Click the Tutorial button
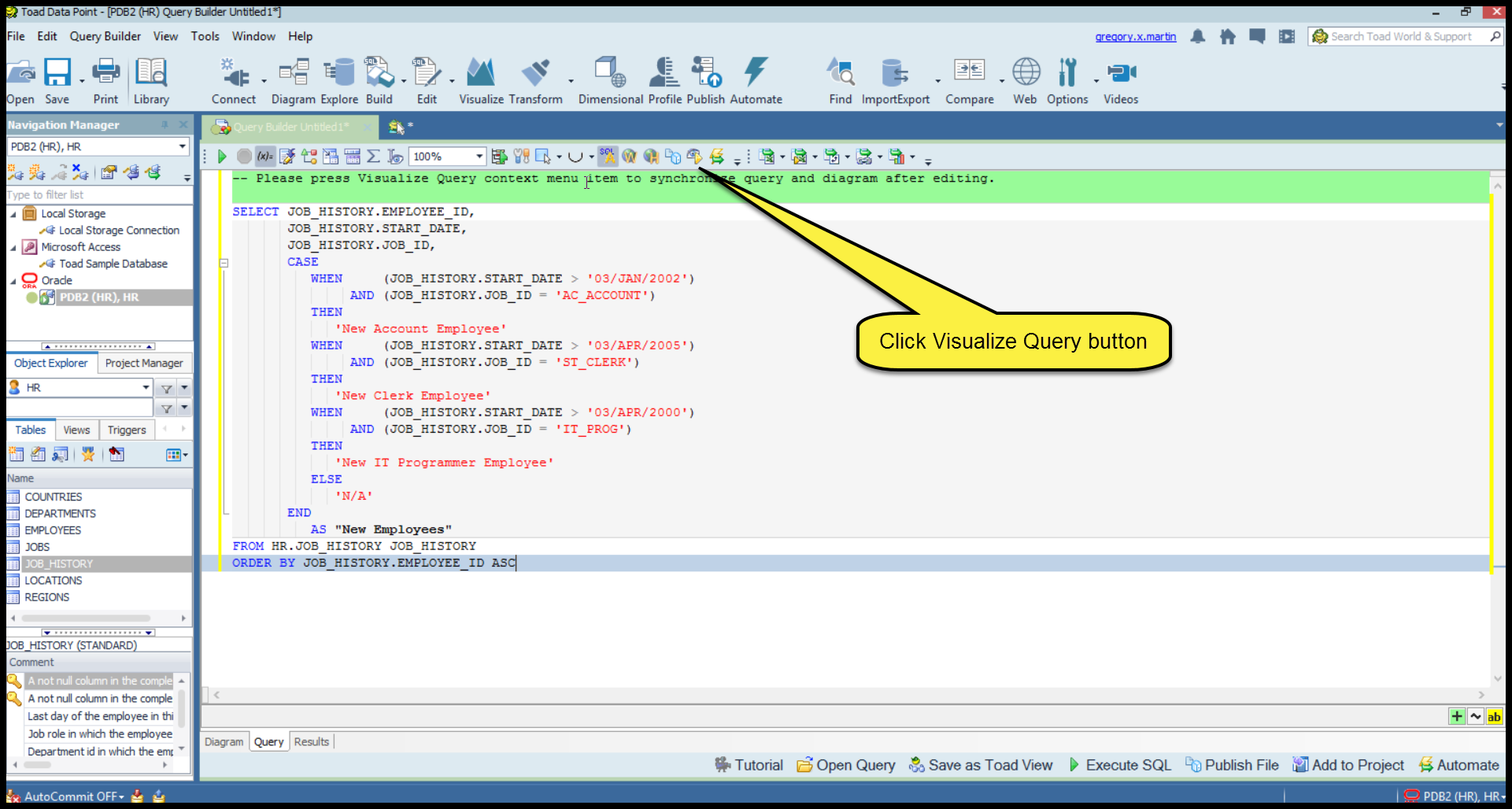Screen dimensions: 1512x809 pyautogui.click(x=749, y=765)
